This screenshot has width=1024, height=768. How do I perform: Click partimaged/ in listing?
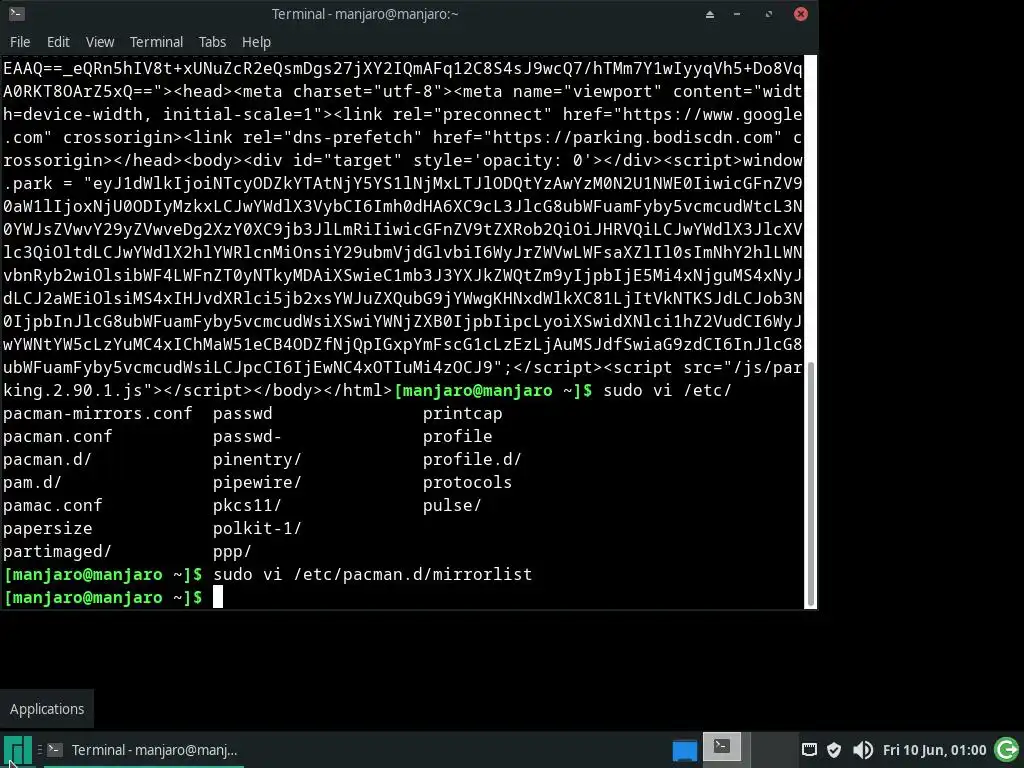tap(57, 551)
